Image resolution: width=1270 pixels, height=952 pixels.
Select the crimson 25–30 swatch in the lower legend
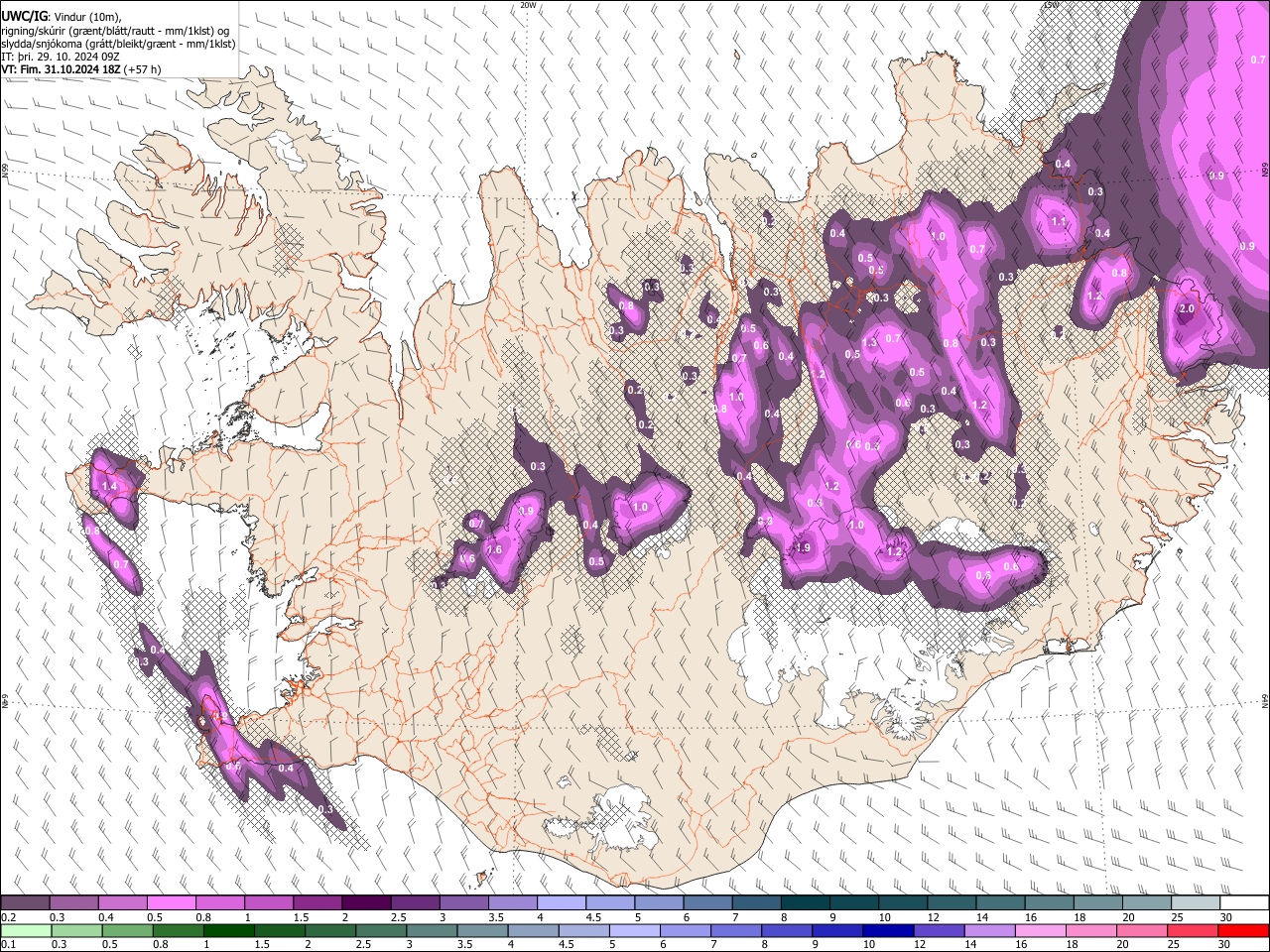(x=1193, y=930)
